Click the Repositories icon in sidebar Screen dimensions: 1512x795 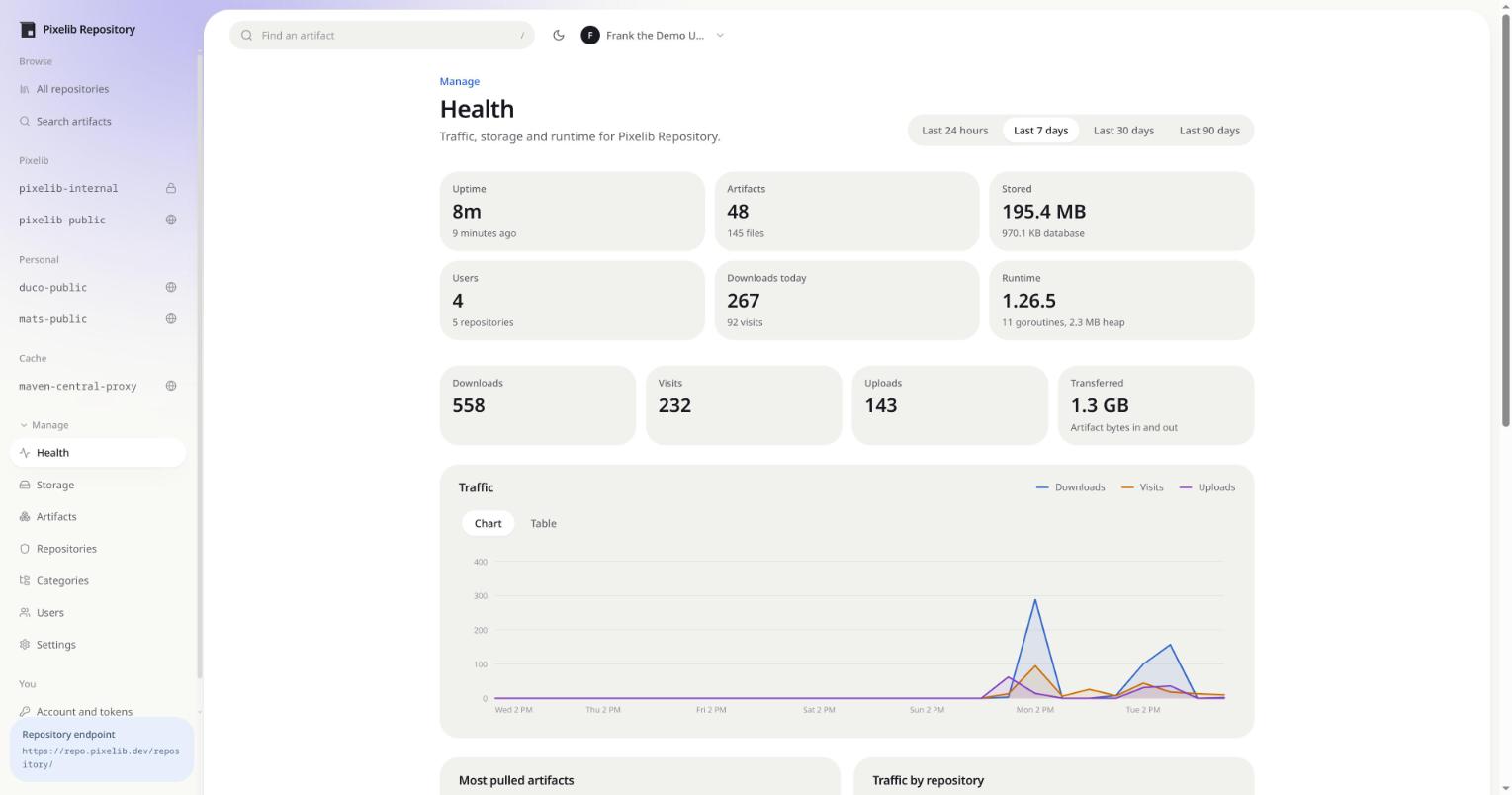pos(25,549)
